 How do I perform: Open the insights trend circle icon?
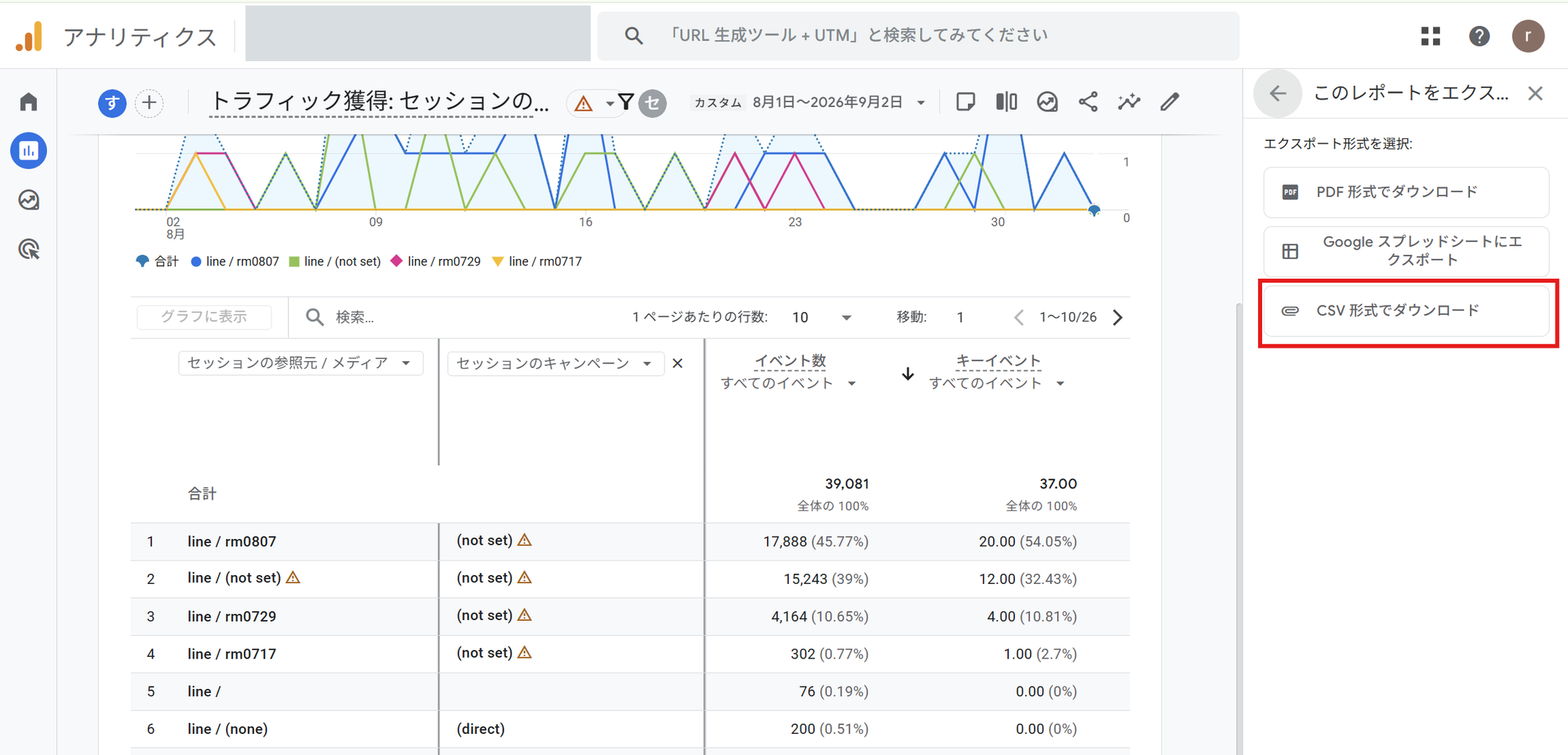pos(1047,102)
